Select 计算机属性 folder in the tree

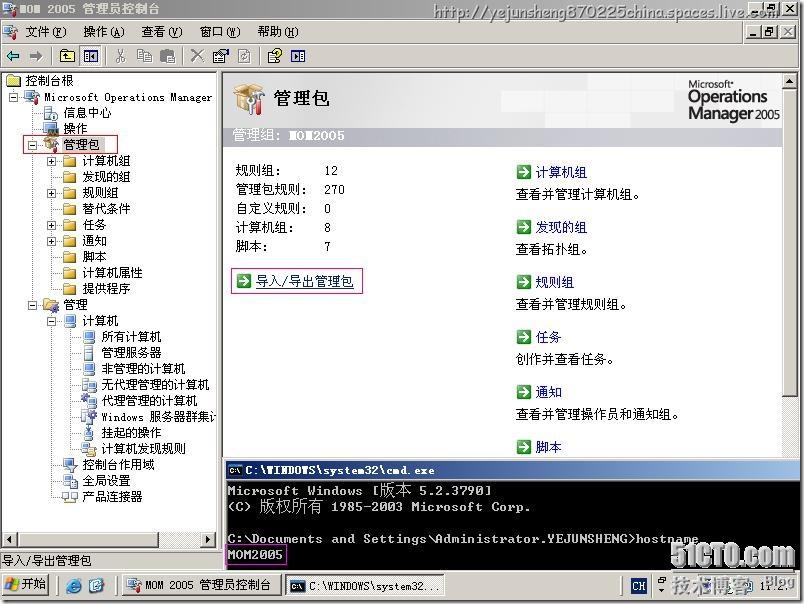[112, 272]
